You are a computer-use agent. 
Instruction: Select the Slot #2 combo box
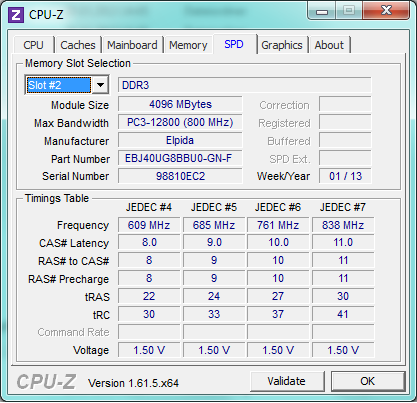click(67, 85)
